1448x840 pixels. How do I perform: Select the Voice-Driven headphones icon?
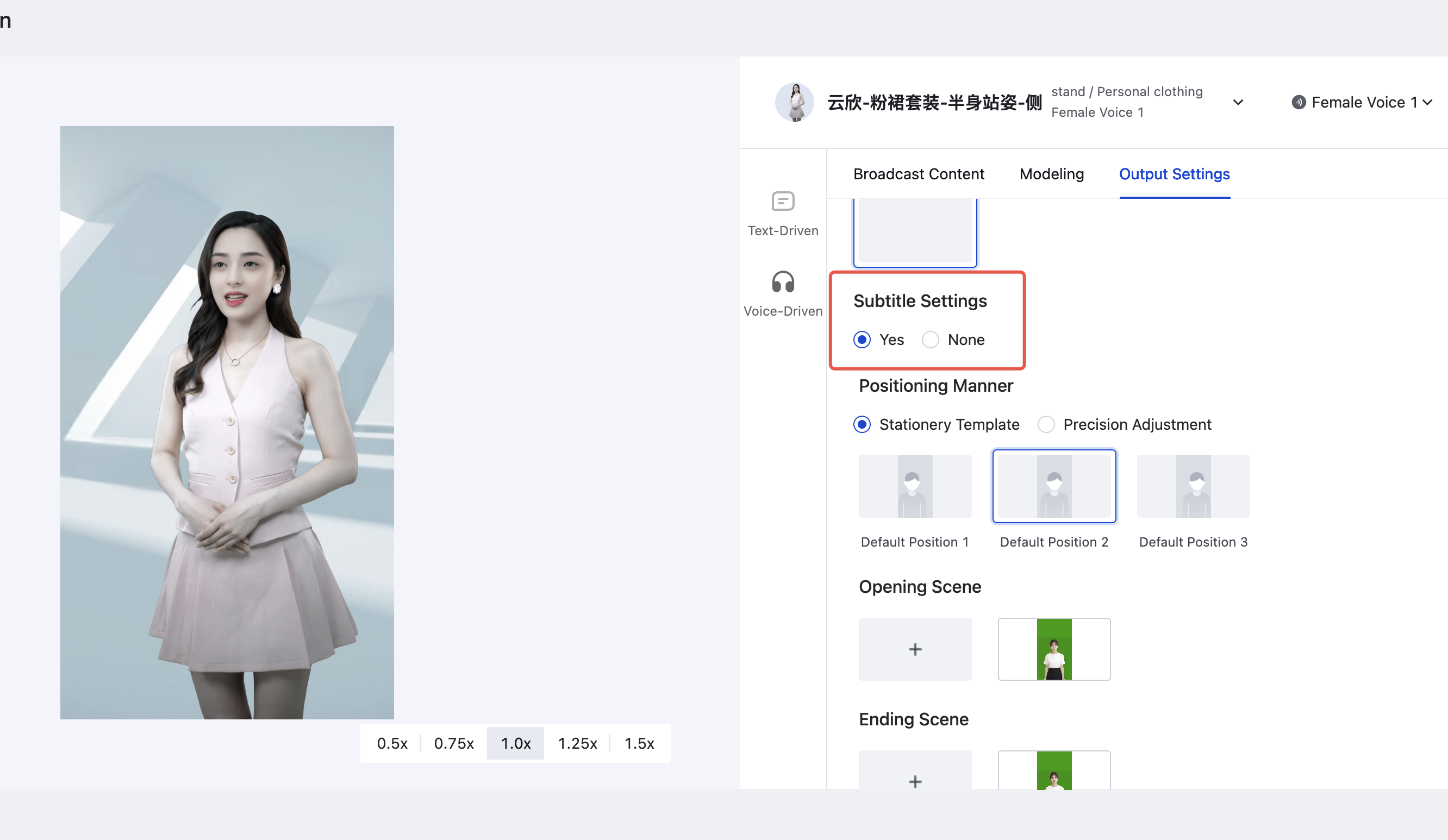click(x=783, y=282)
